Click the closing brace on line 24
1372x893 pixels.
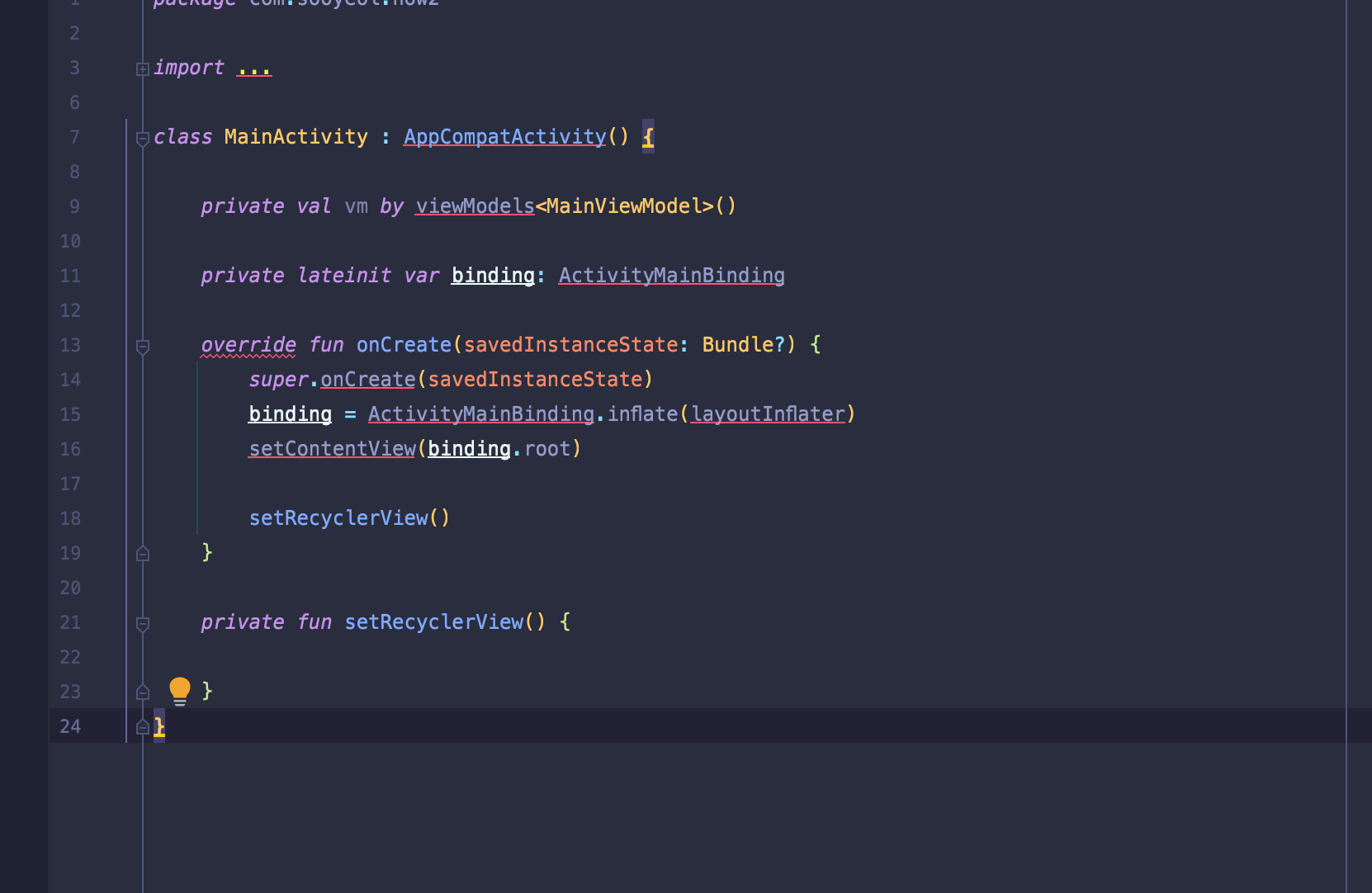(x=159, y=726)
